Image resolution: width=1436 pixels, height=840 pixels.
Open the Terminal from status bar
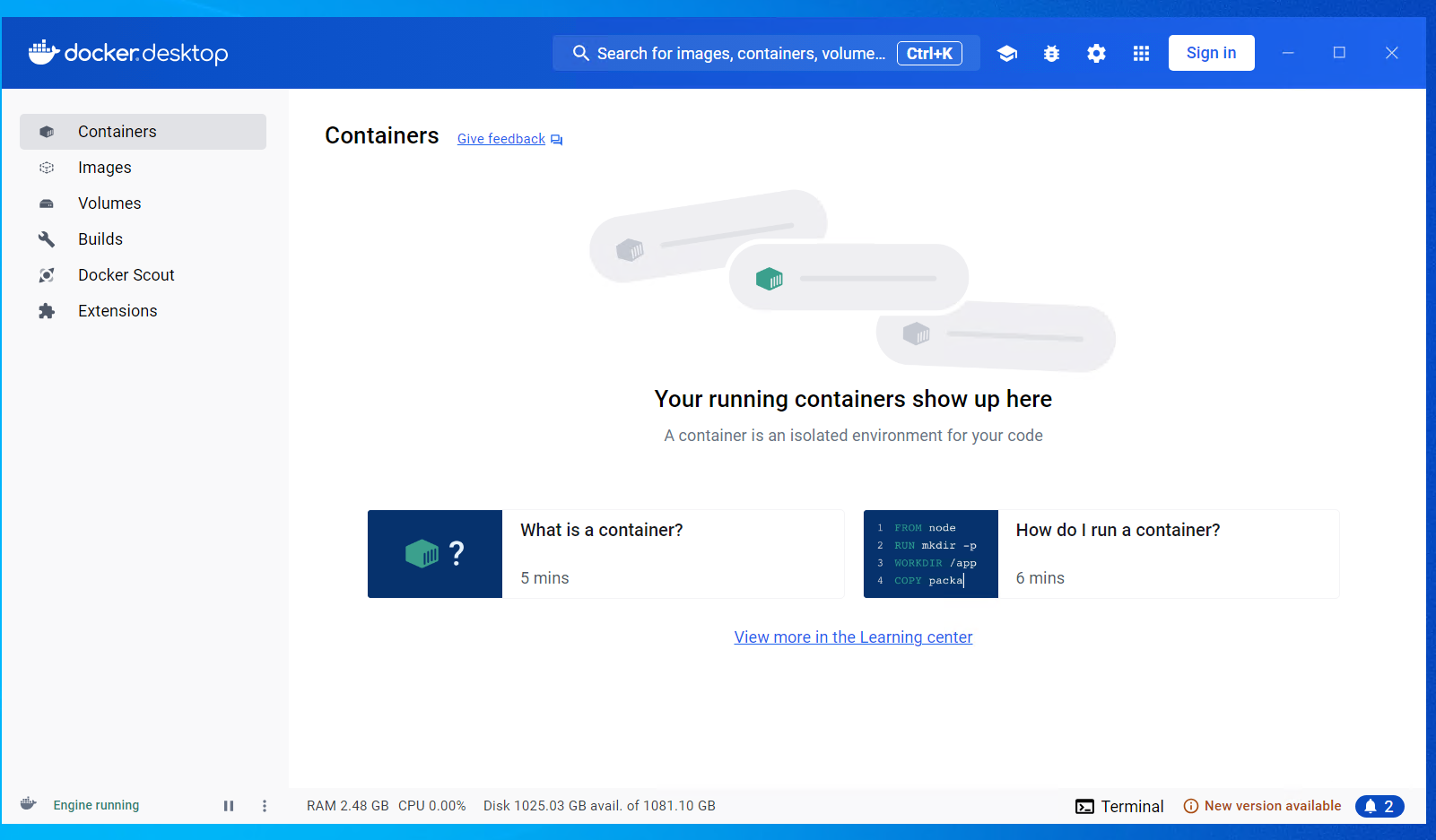(x=1119, y=806)
